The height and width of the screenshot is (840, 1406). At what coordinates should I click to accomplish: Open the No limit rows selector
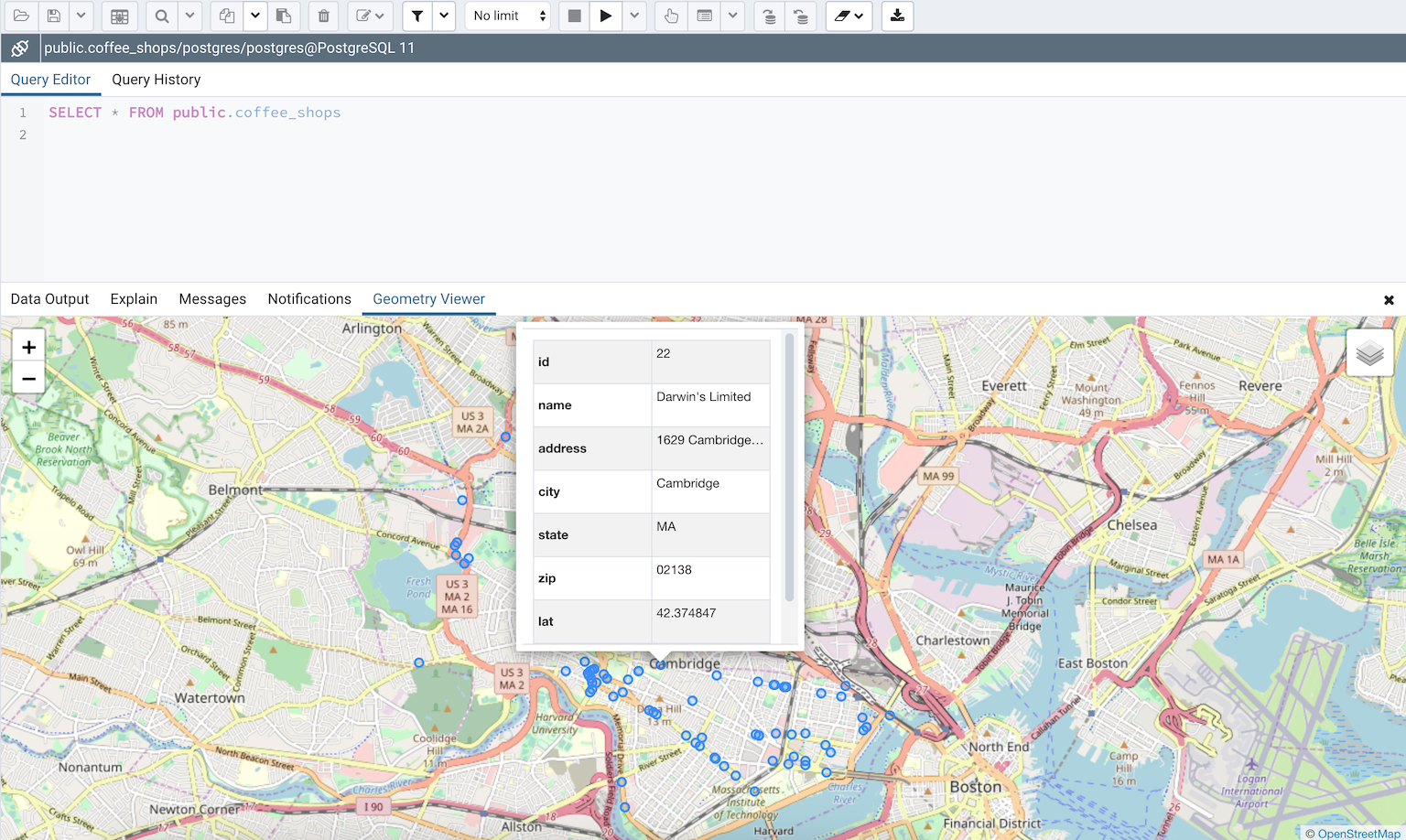click(508, 16)
